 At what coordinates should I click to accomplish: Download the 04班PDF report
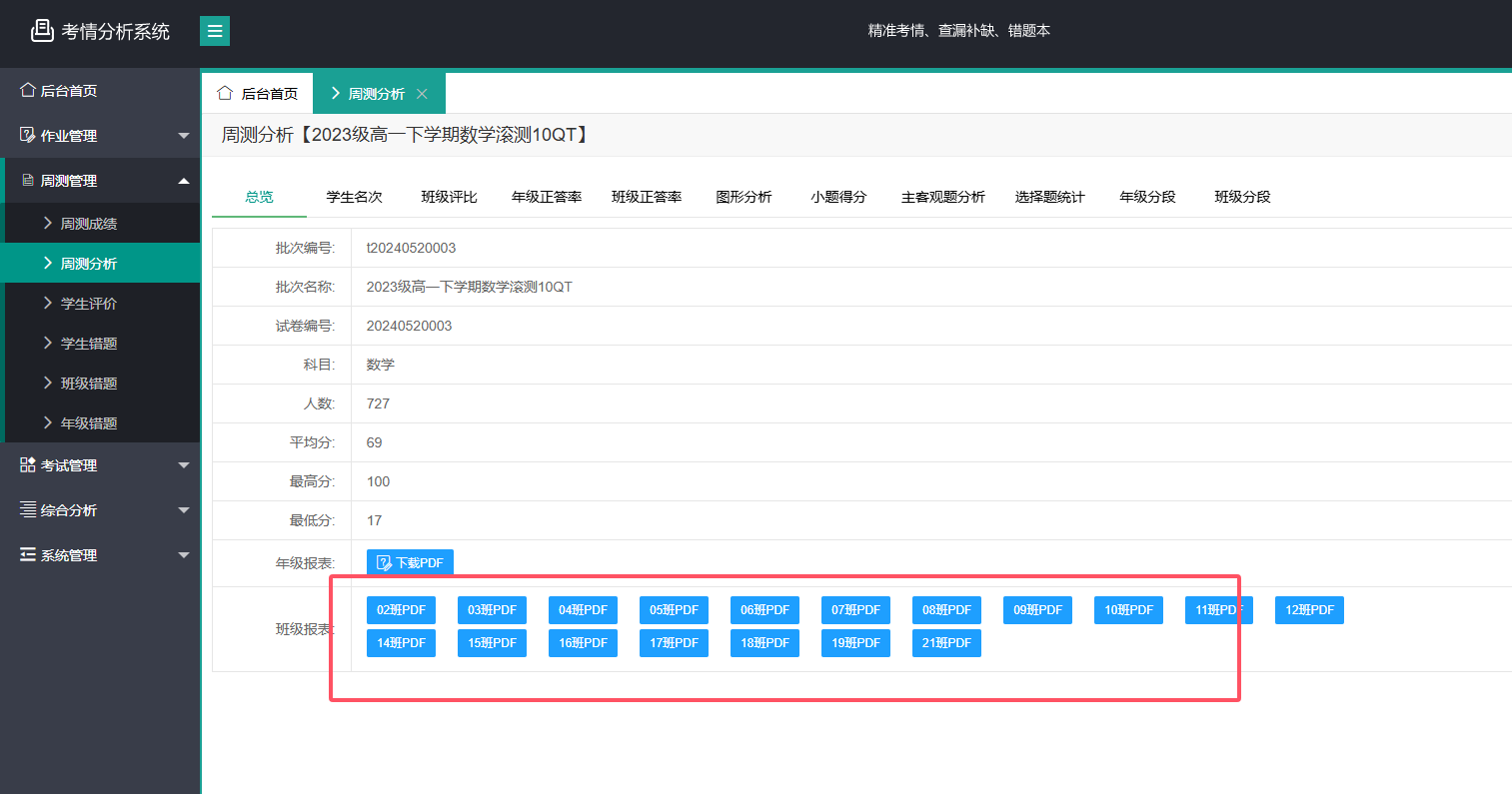[x=583, y=609]
